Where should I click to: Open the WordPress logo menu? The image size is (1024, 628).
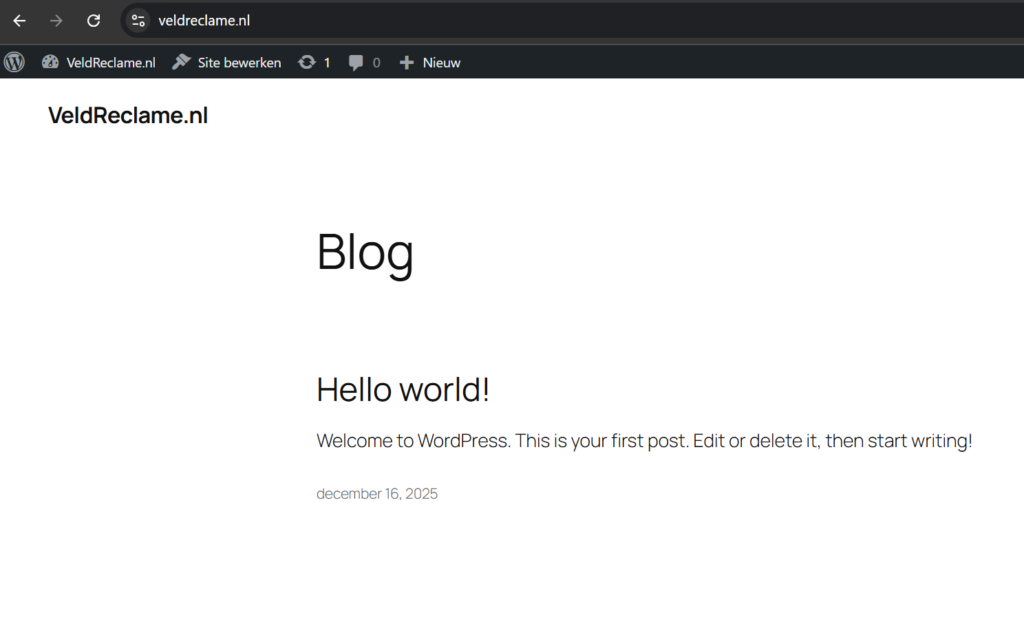[13, 62]
